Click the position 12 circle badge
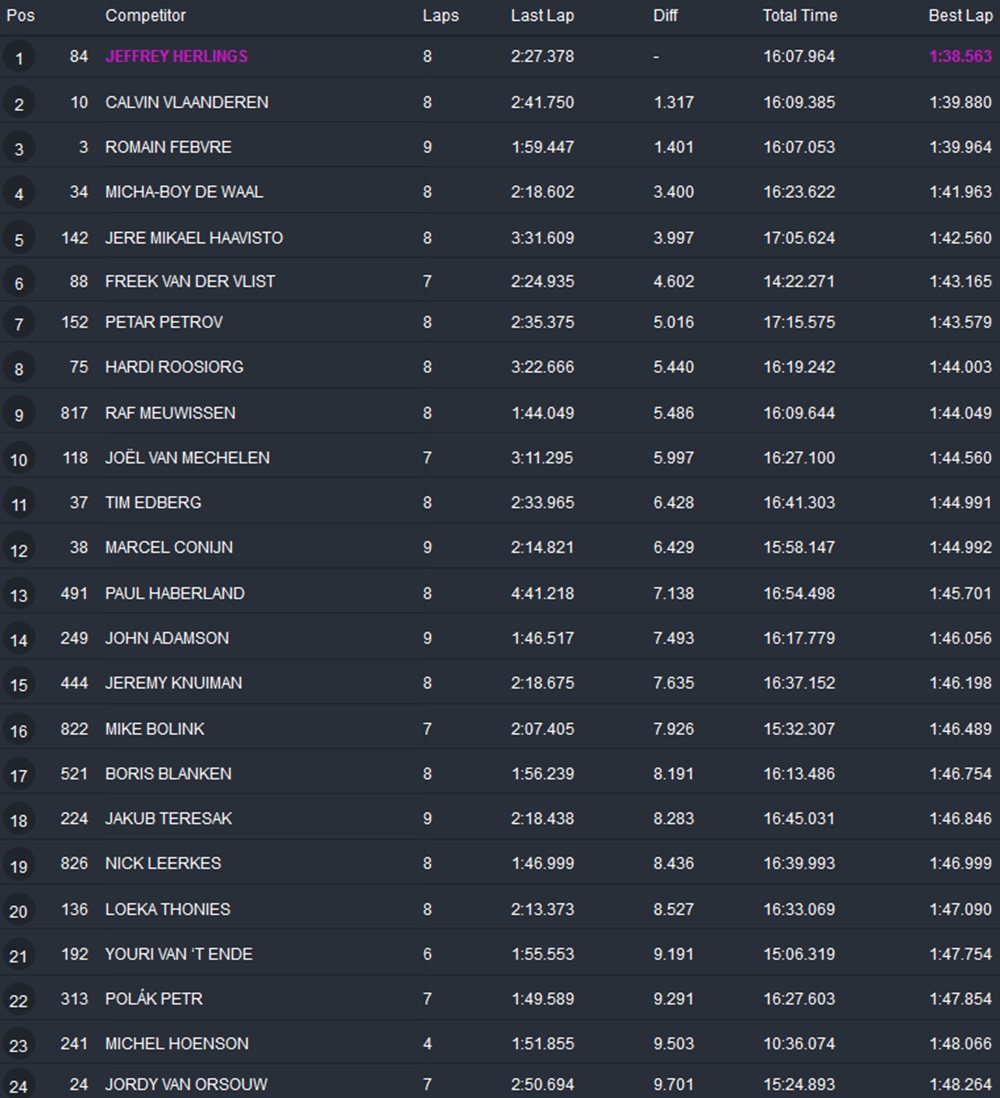The width and height of the screenshot is (1000, 1098). [x=18, y=549]
